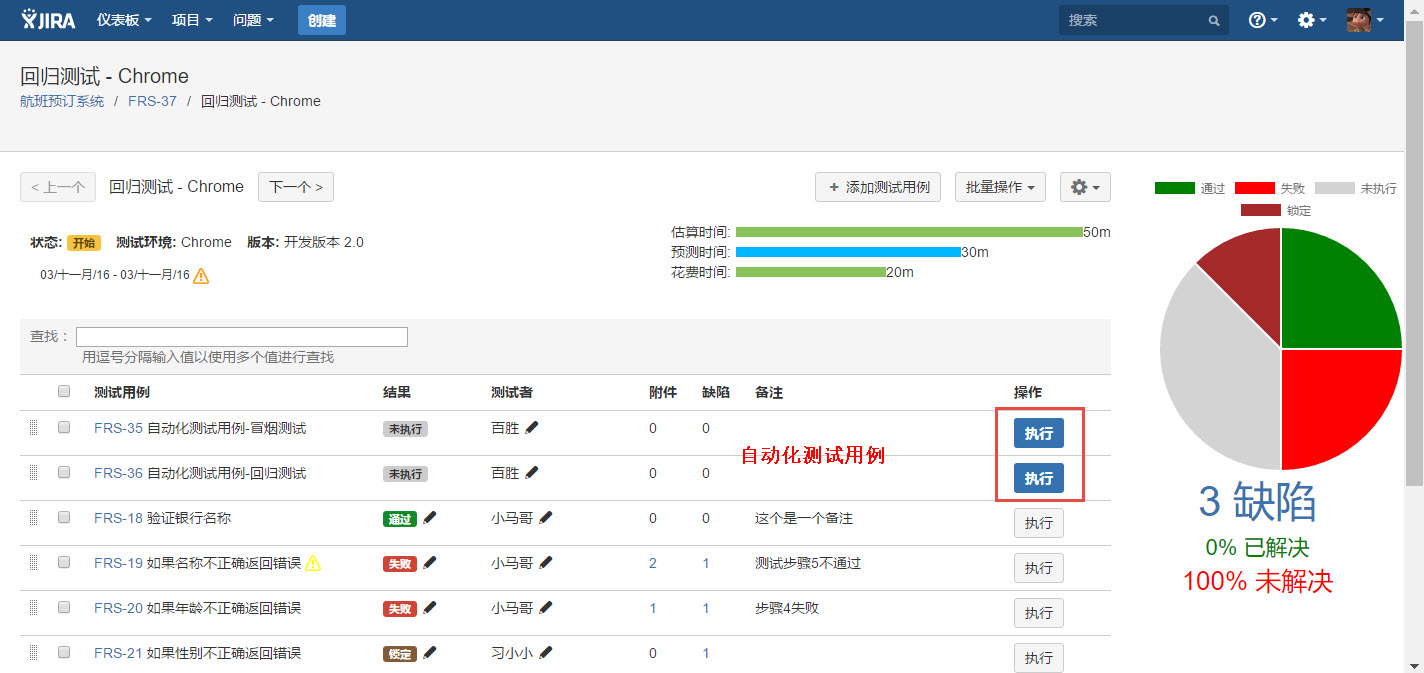Click the 查找 filter input field
Image resolution: width=1424 pixels, height=673 pixels.
241,337
